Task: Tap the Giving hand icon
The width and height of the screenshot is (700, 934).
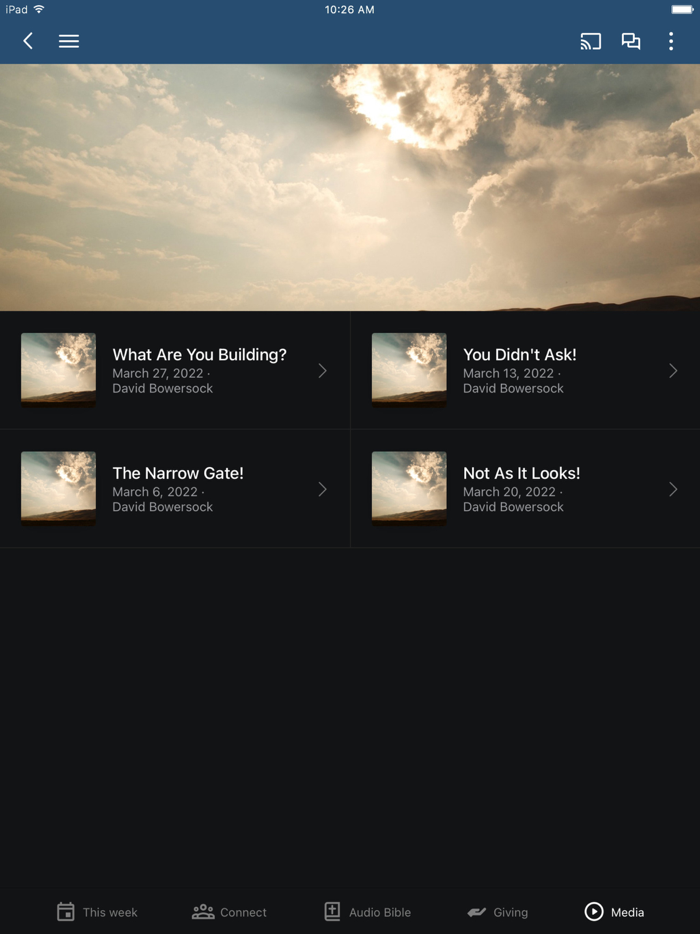Action: coord(477,912)
